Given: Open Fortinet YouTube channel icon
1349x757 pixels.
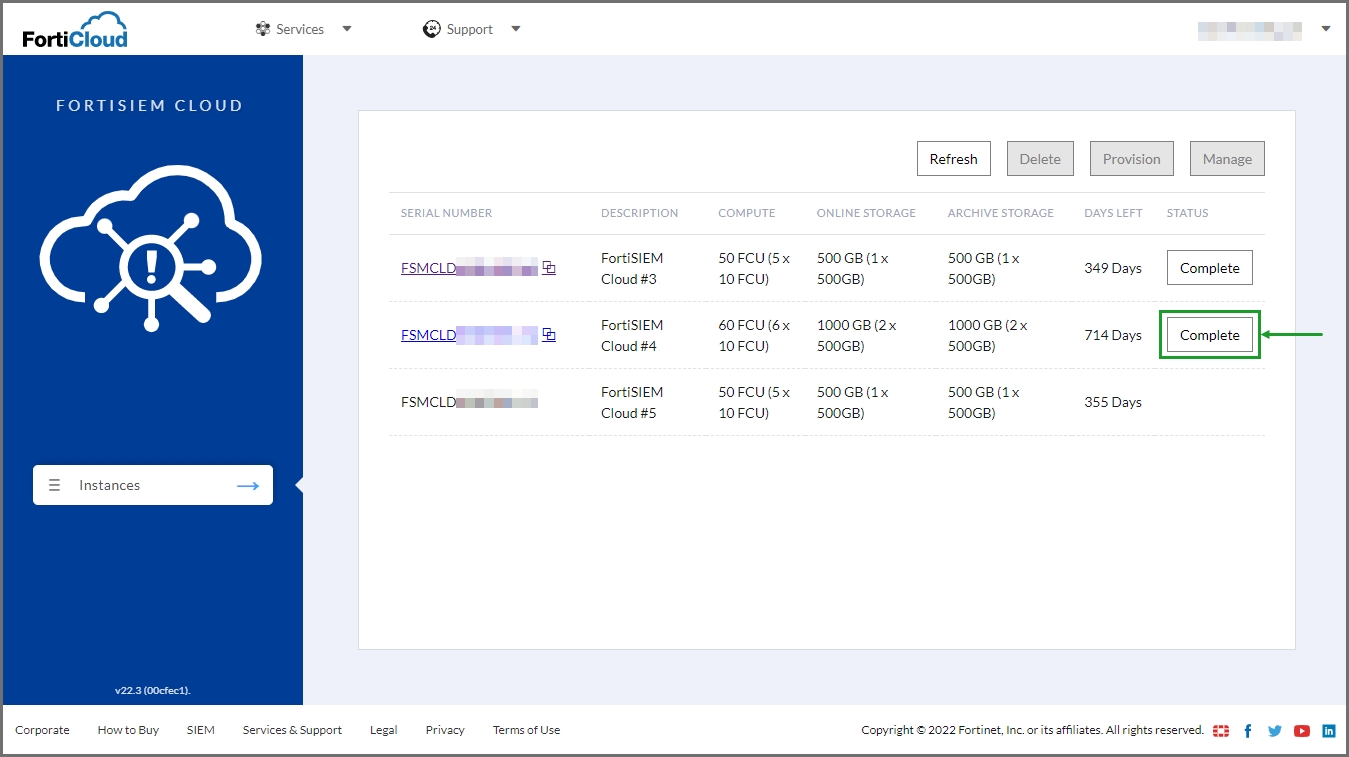Looking at the screenshot, I should [x=1302, y=731].
